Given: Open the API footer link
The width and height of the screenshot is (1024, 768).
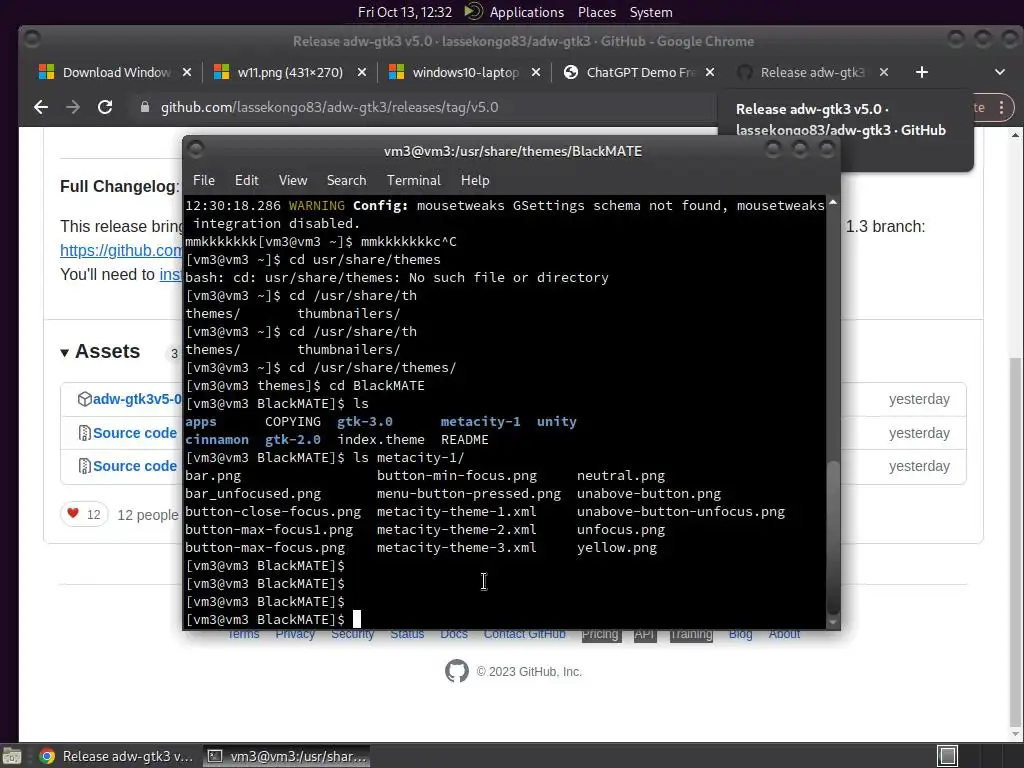Looking at the screenshot, I should click(x=644, y=634).
